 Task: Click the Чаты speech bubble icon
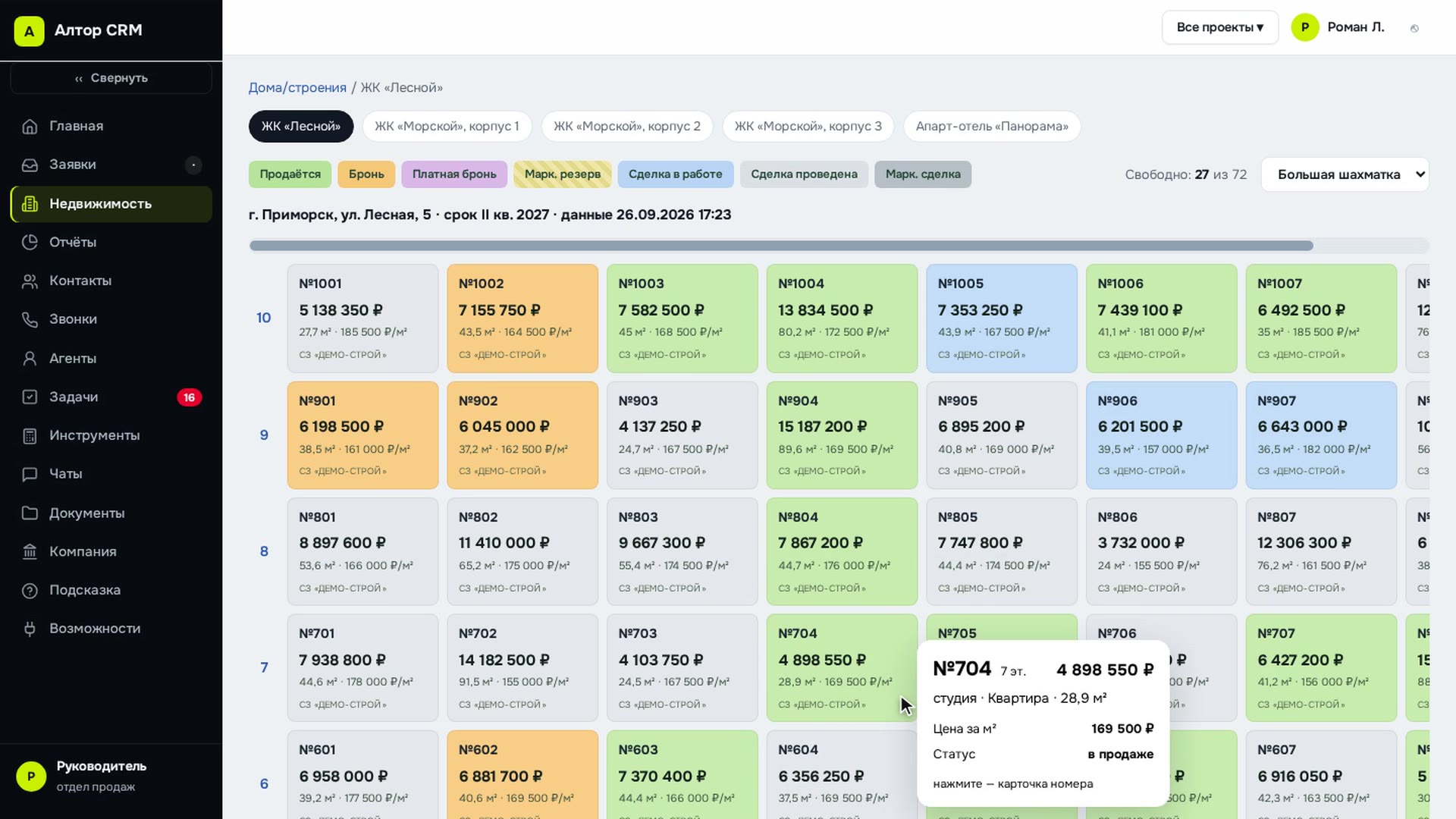pyautogui.click(x=30, y=475)
